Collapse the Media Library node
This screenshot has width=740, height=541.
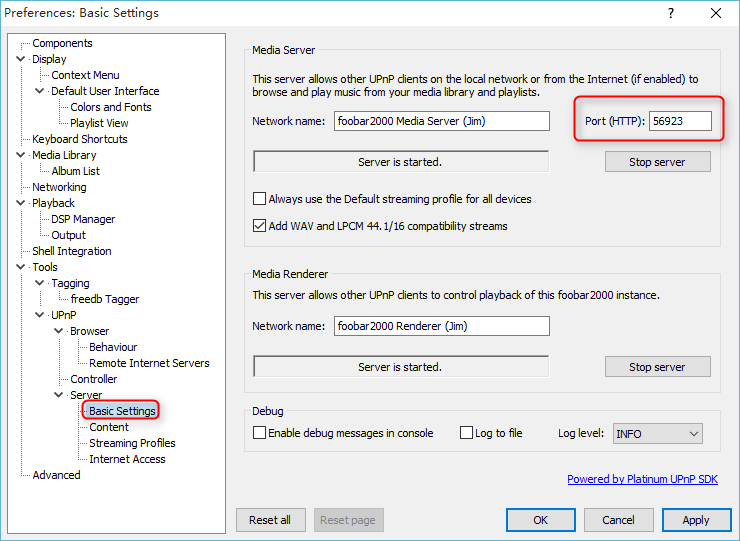pos(21,155)
